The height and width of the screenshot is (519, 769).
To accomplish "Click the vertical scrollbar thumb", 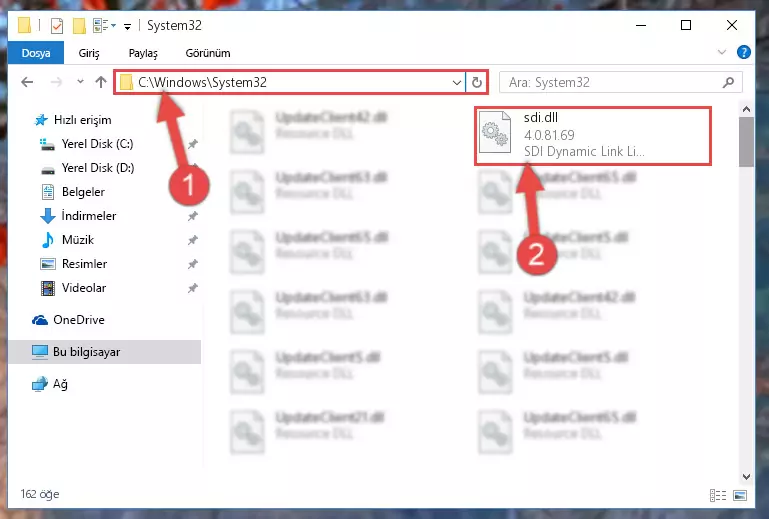I will (746, 142).
